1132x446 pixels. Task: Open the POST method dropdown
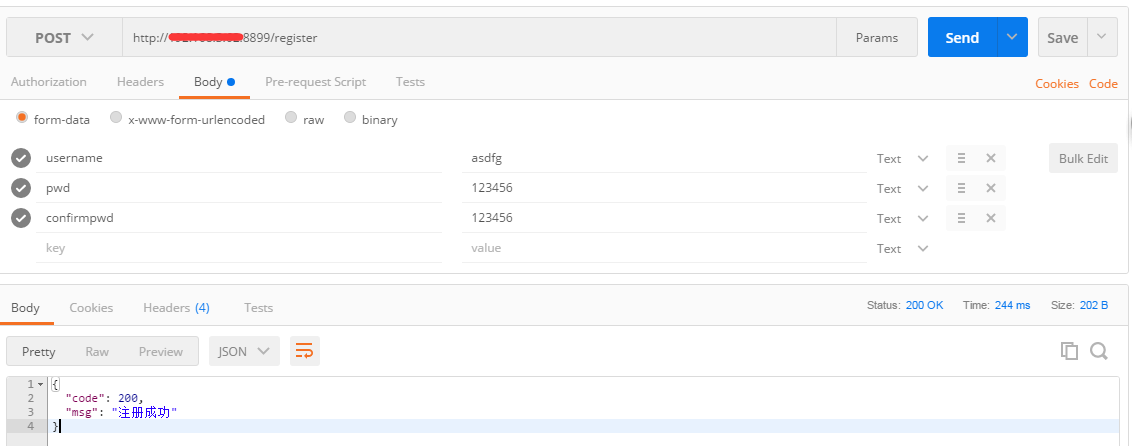point(64,38)
